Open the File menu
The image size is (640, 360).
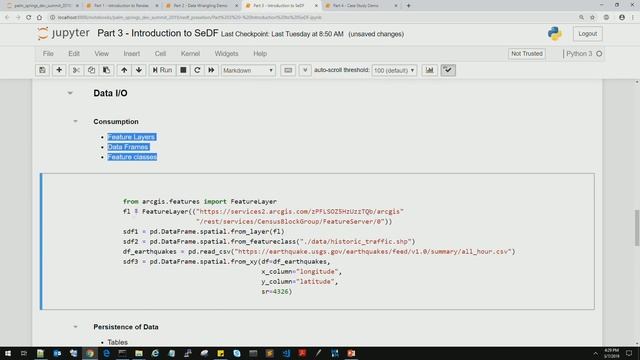48,53
